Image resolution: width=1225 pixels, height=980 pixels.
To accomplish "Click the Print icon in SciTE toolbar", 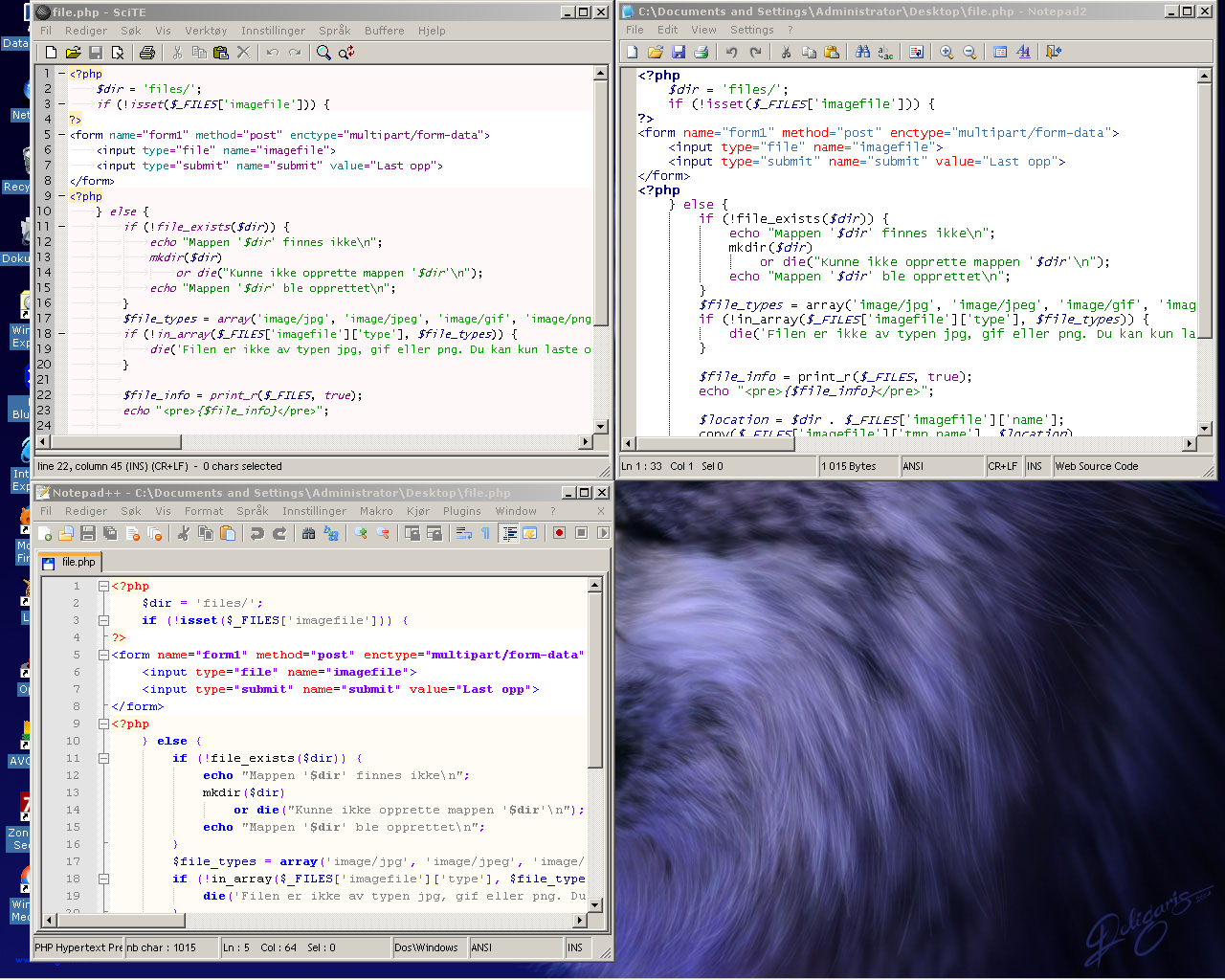I will point(146,53).
